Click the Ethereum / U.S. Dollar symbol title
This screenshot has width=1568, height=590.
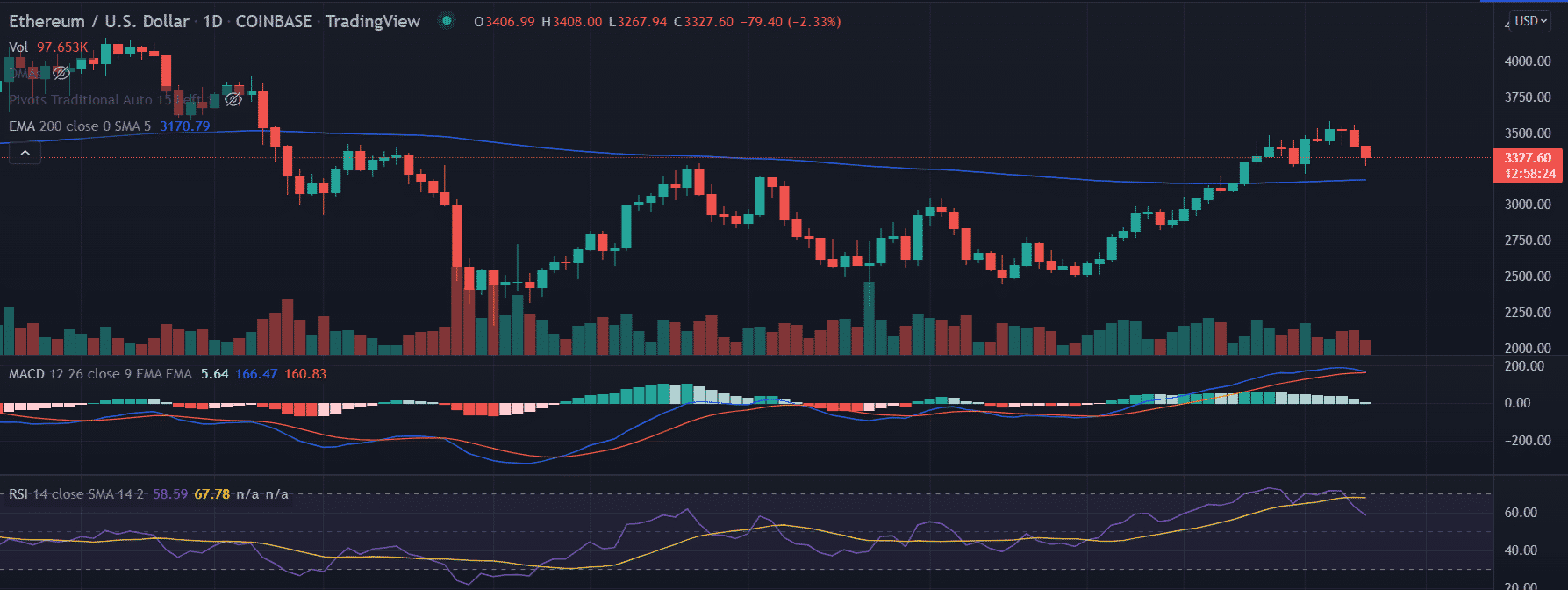[99, 21]
